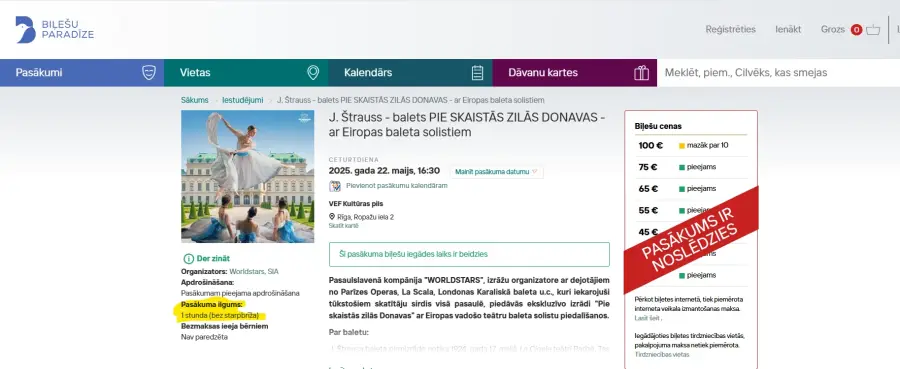This screenshot has width=900, height=369.
Task: Click the map pin next to Rīga, Ropažu iela 2
Action: tap(332, 217)
